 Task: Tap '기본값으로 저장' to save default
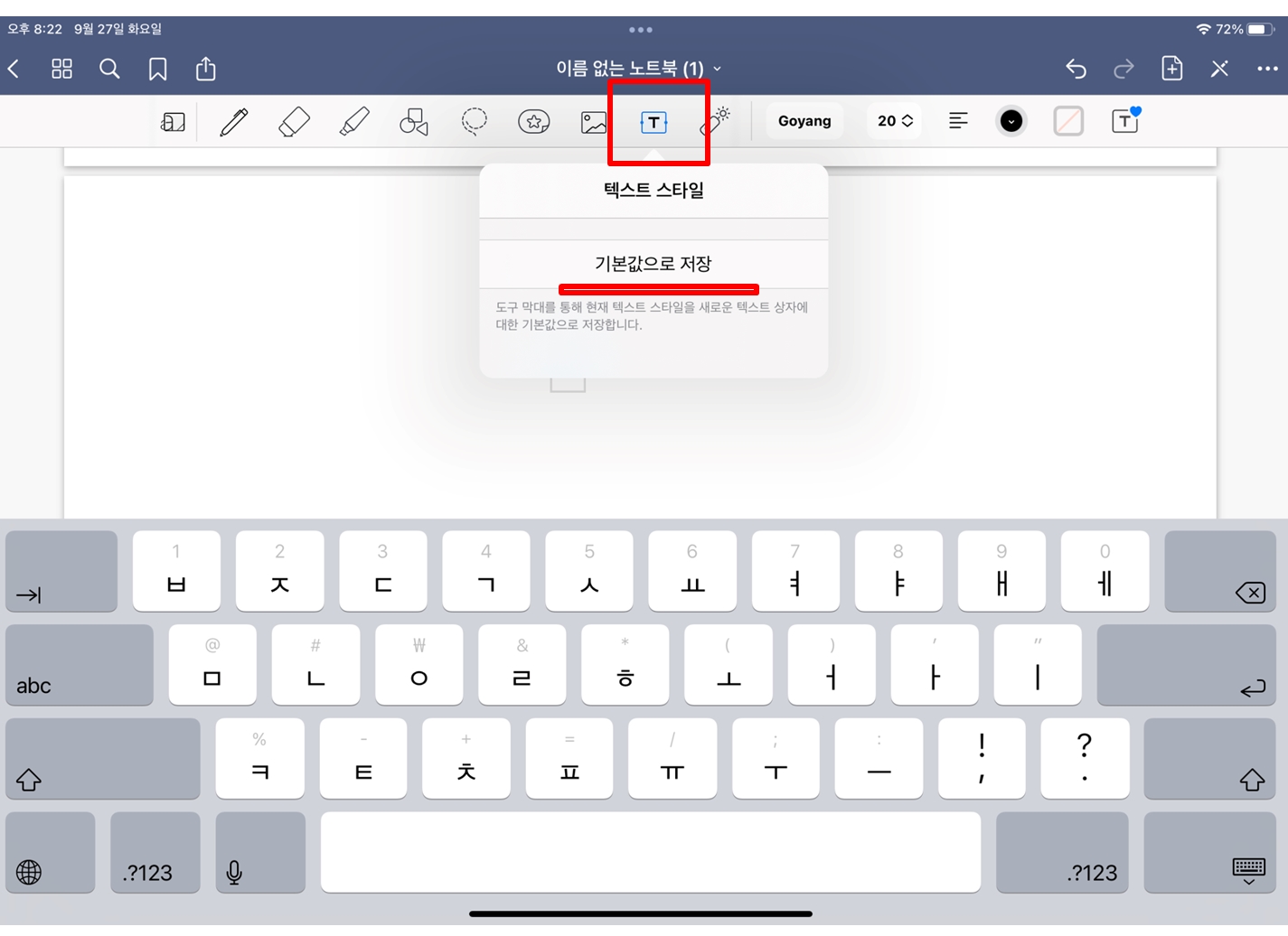(653, 264)
